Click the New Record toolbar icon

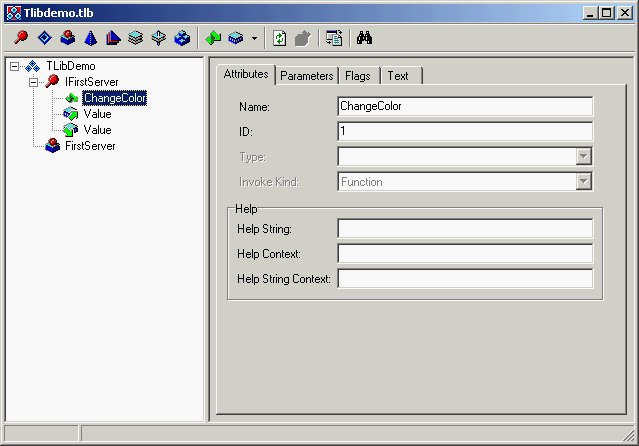click(136, 39)
